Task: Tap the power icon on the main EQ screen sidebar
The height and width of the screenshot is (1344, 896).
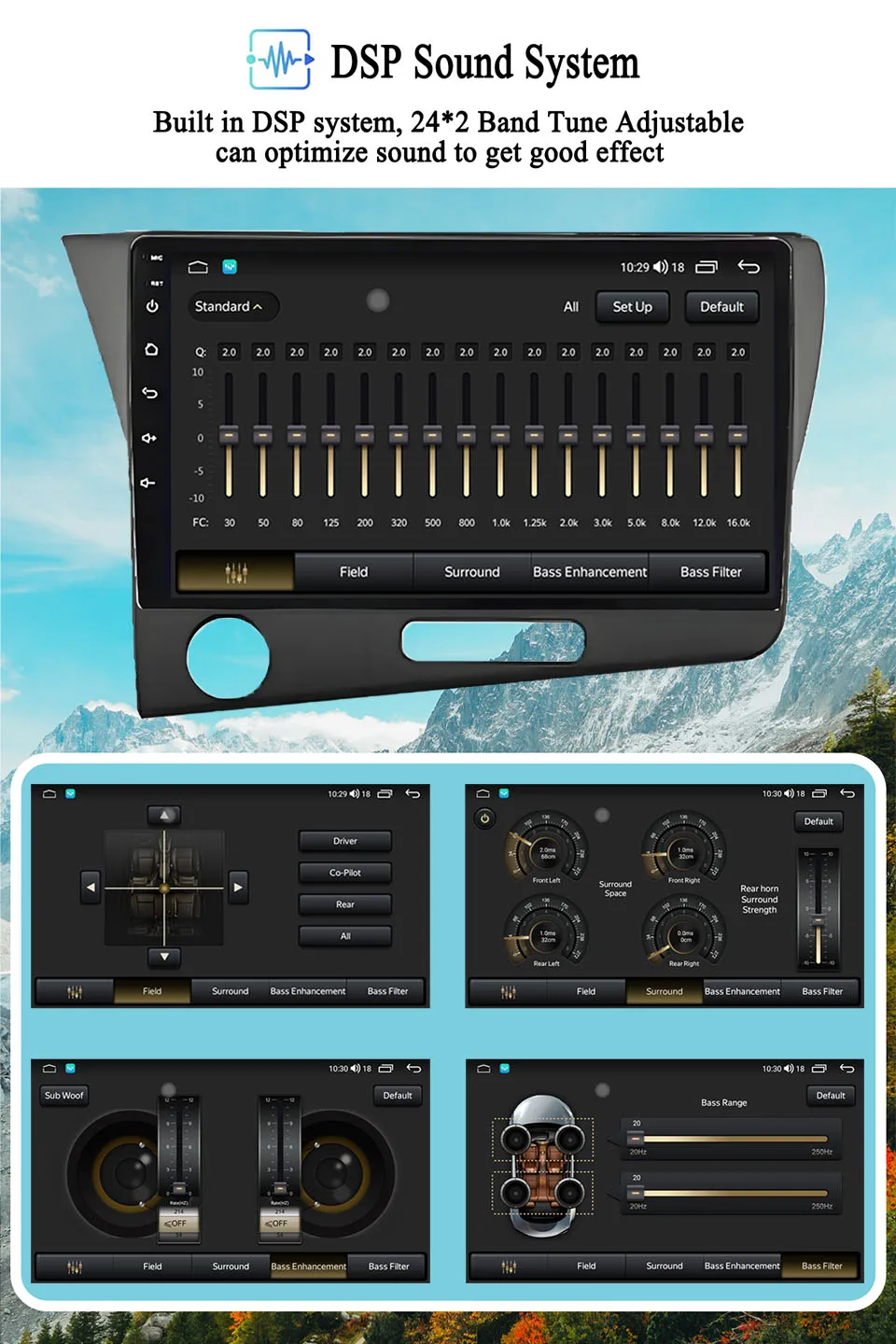Action: 152,306
